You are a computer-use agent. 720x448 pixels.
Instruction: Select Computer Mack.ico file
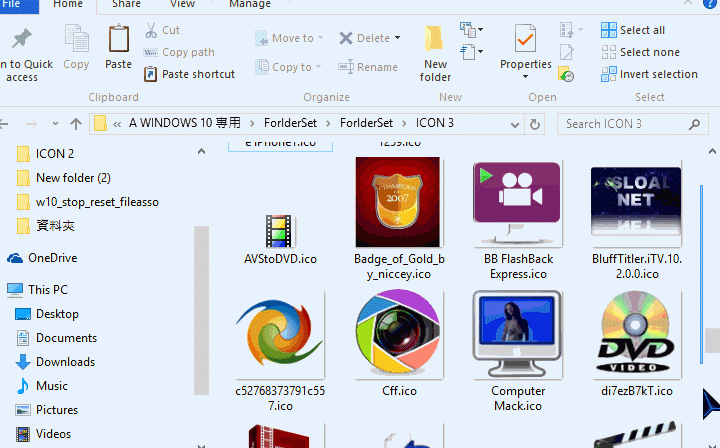click(x=518, y=351)
